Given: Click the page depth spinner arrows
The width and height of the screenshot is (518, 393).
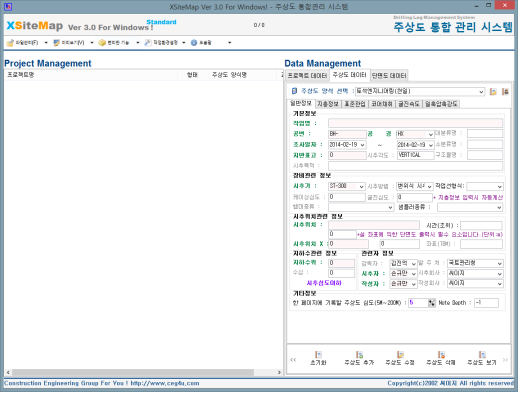Looking at the screenshot, I should (x=432, y=303).
